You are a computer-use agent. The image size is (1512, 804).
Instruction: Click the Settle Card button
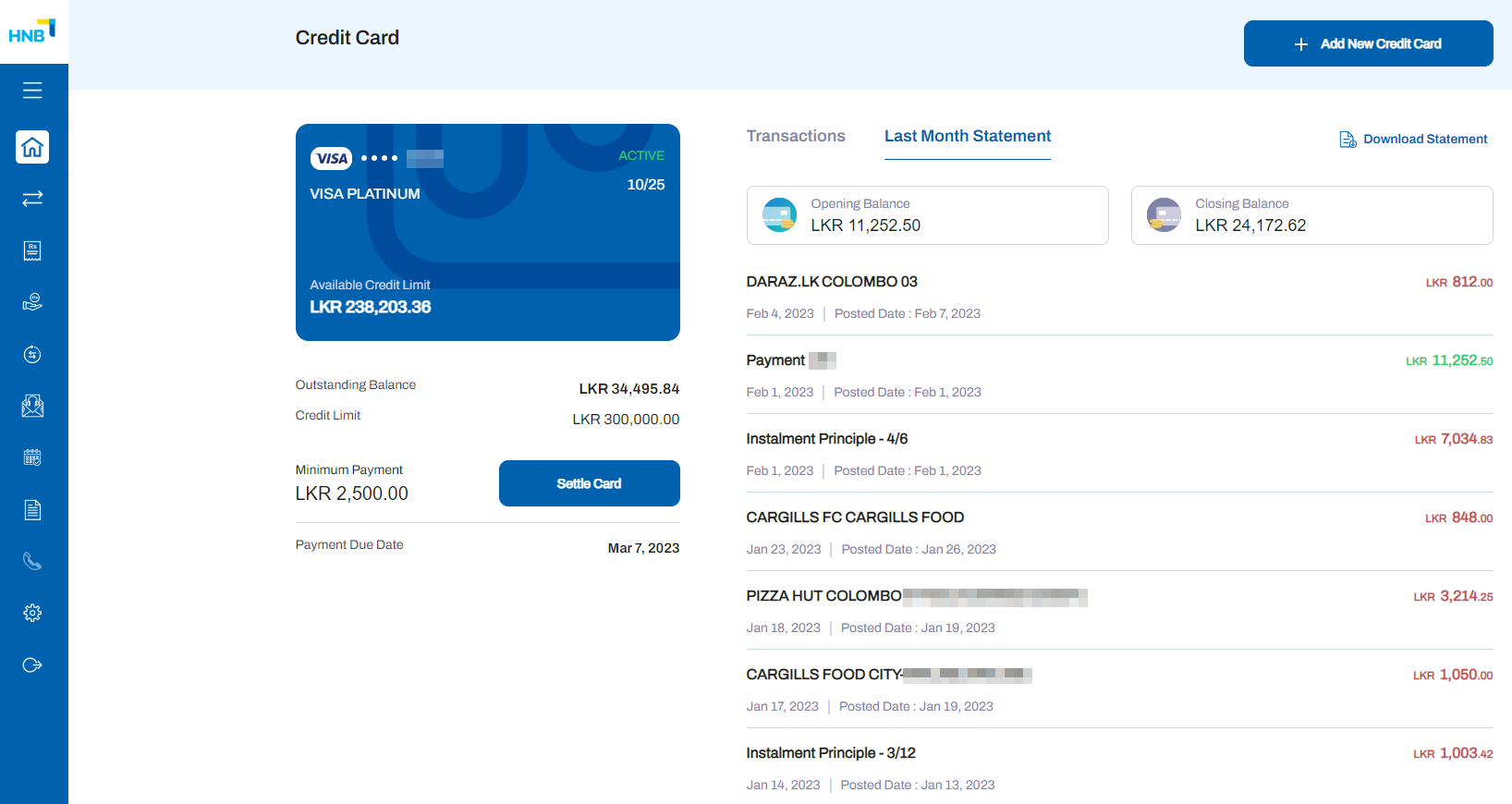click(x=590, y=483)
